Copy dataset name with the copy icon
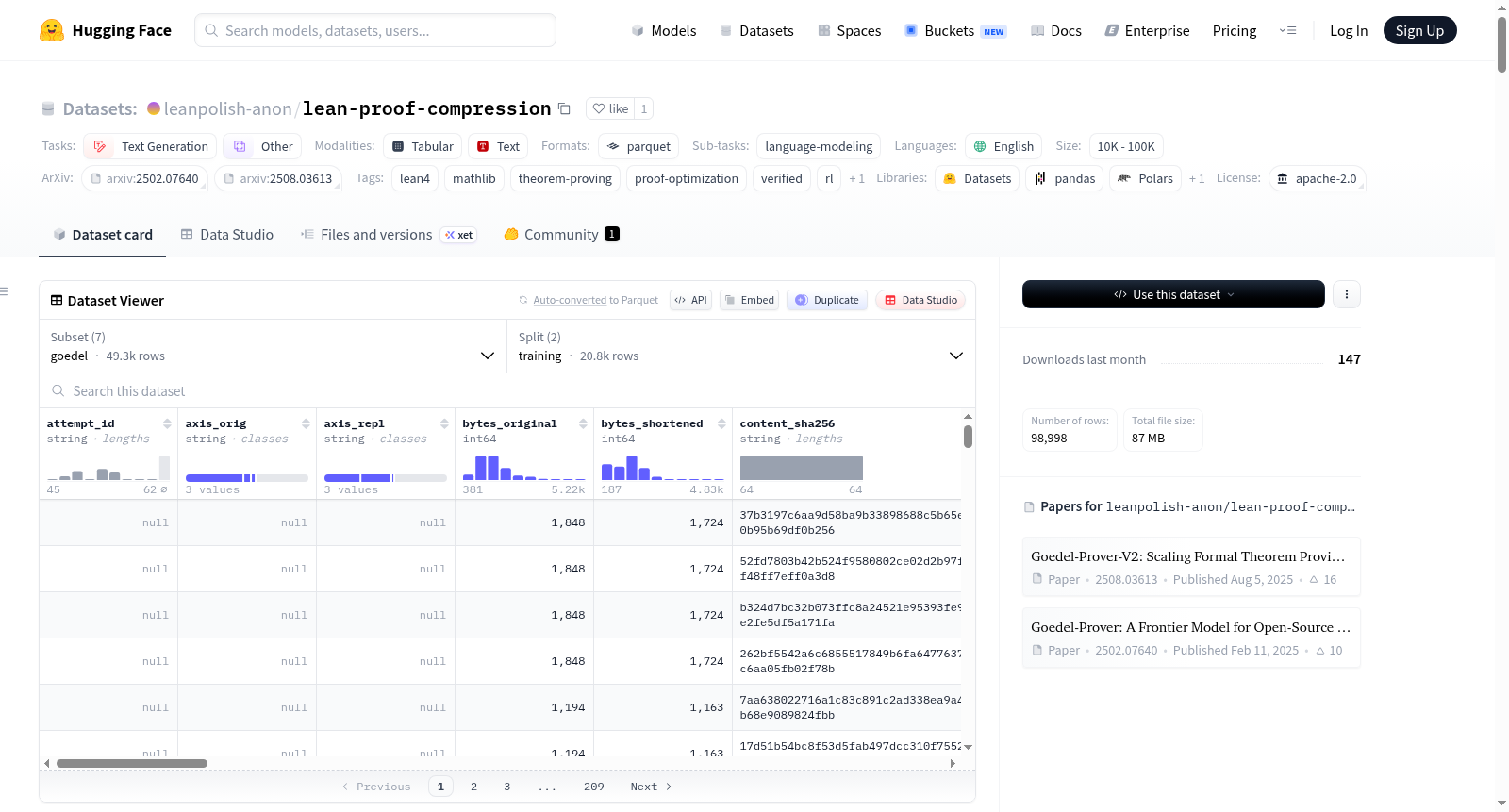This screenshot has height=812, width=1509. (564, 108)
